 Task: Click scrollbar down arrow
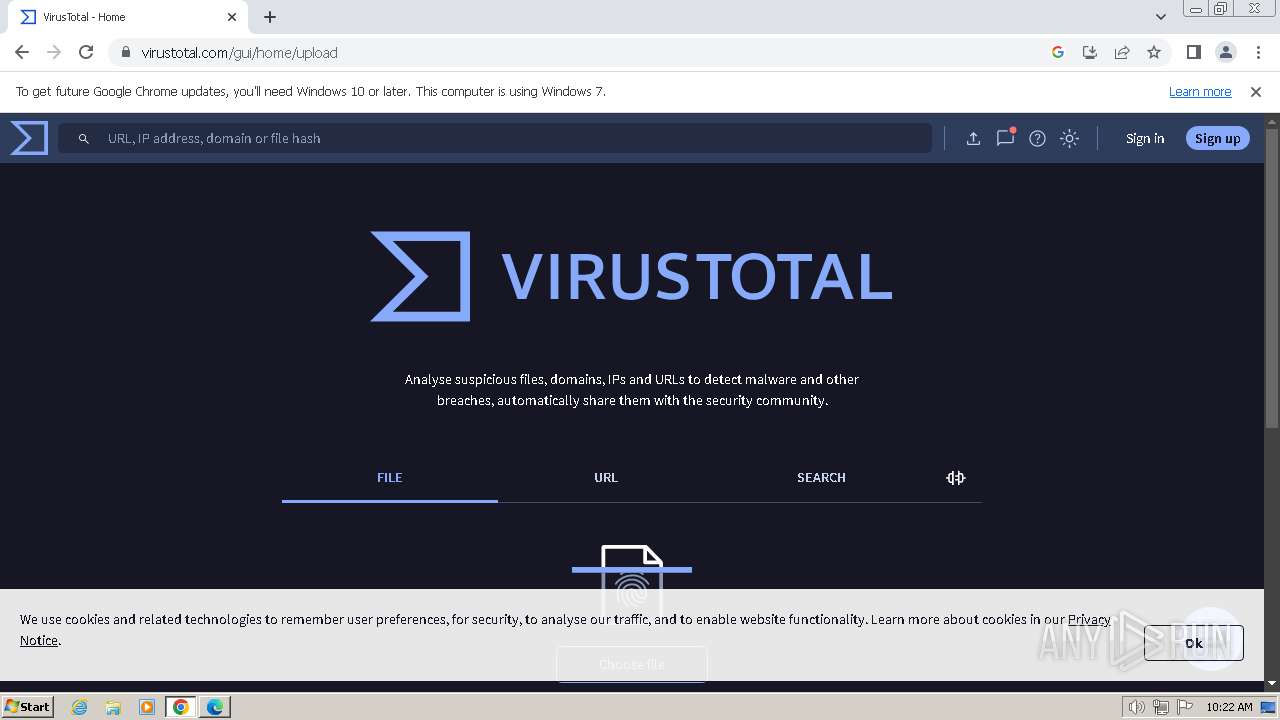tap(1272, 683)
